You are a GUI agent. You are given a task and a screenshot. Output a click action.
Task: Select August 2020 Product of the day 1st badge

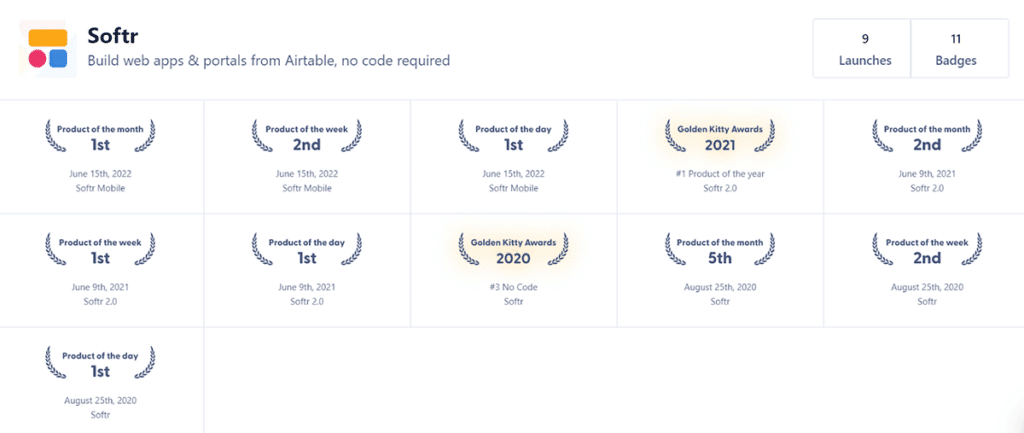[x=100, y=363]
